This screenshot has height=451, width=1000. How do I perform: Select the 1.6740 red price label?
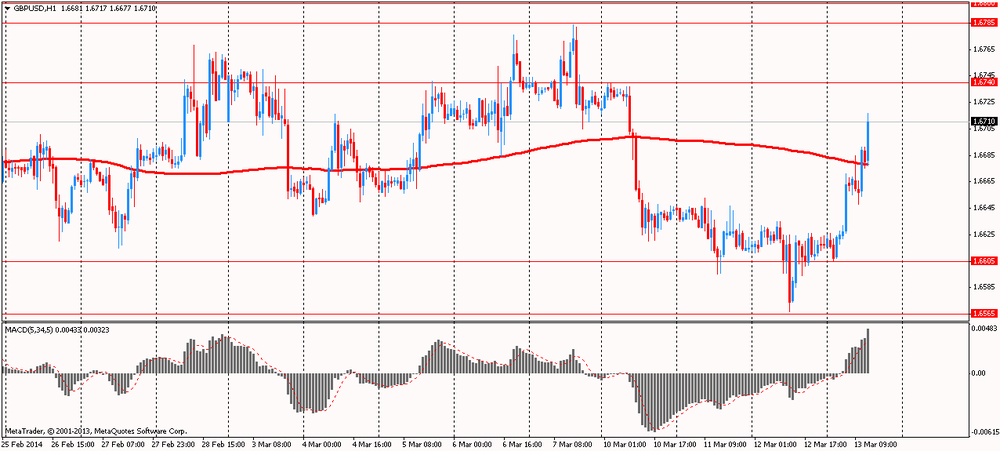[x=983, y=84]
